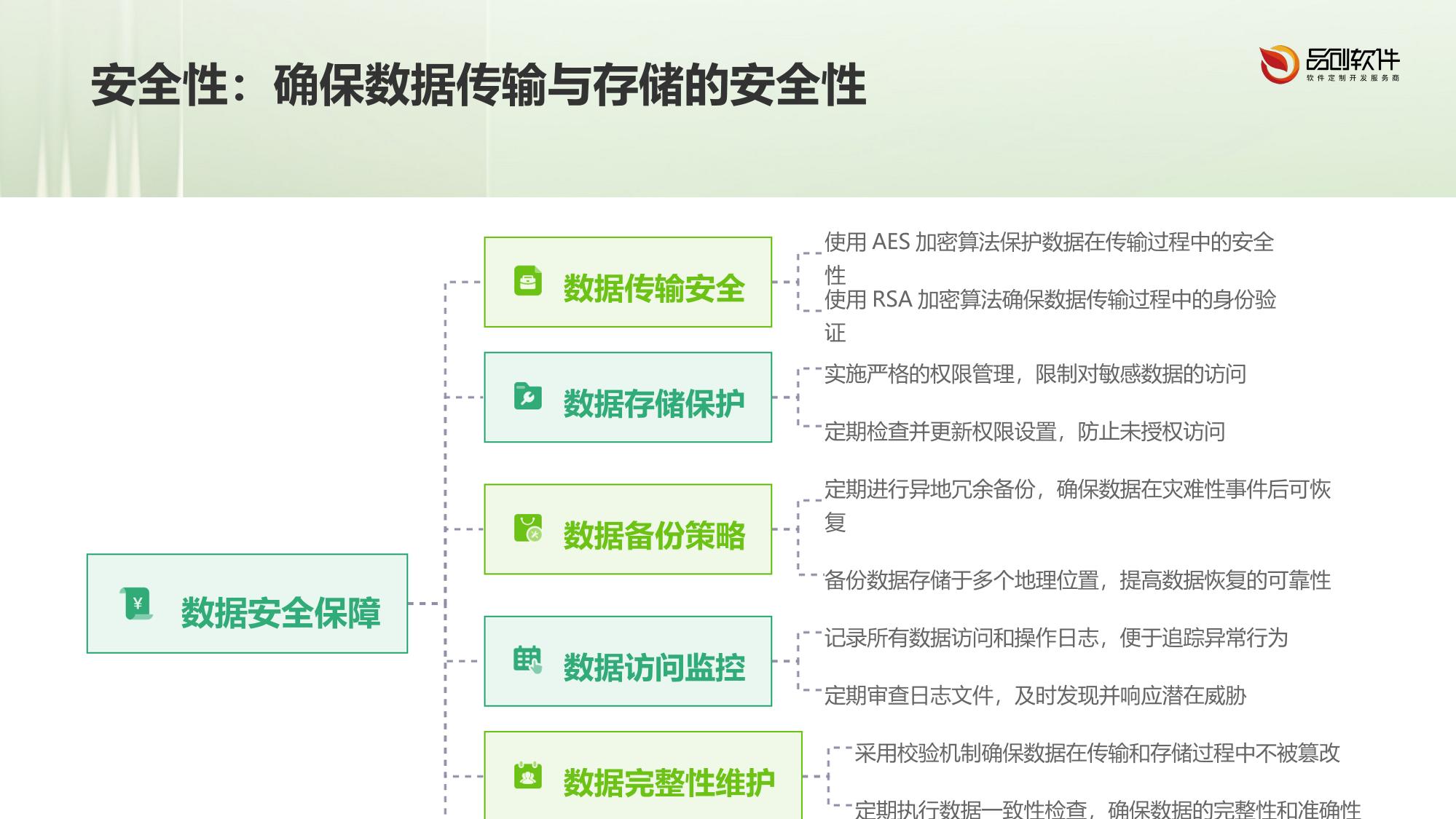Image resolution: width=1456 pixels, height=819 pixels.
Task: Click the text about RSA 加密算法
Action: point(1050,316)
